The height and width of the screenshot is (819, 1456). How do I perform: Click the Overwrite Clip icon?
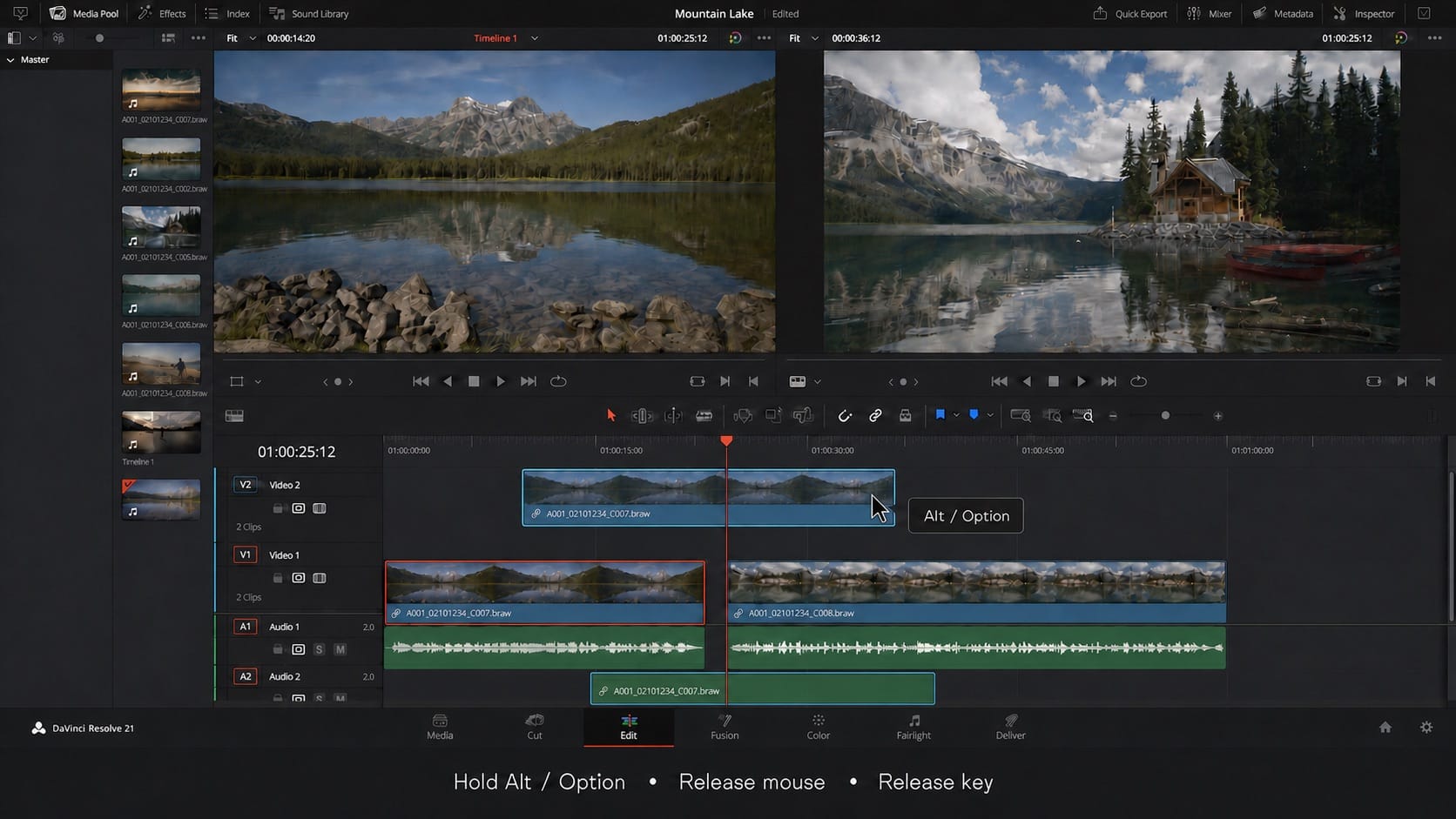tap(773, 416)
